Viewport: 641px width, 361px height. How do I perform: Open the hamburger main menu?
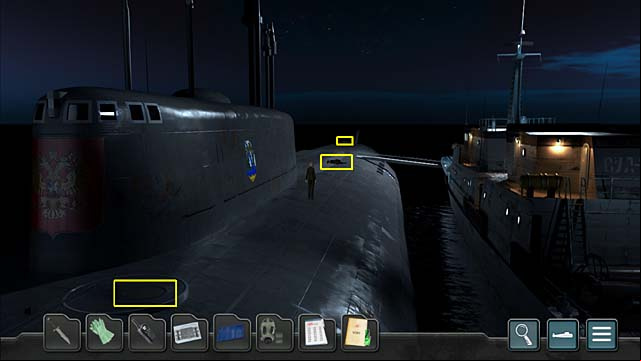tap(602, 334)
